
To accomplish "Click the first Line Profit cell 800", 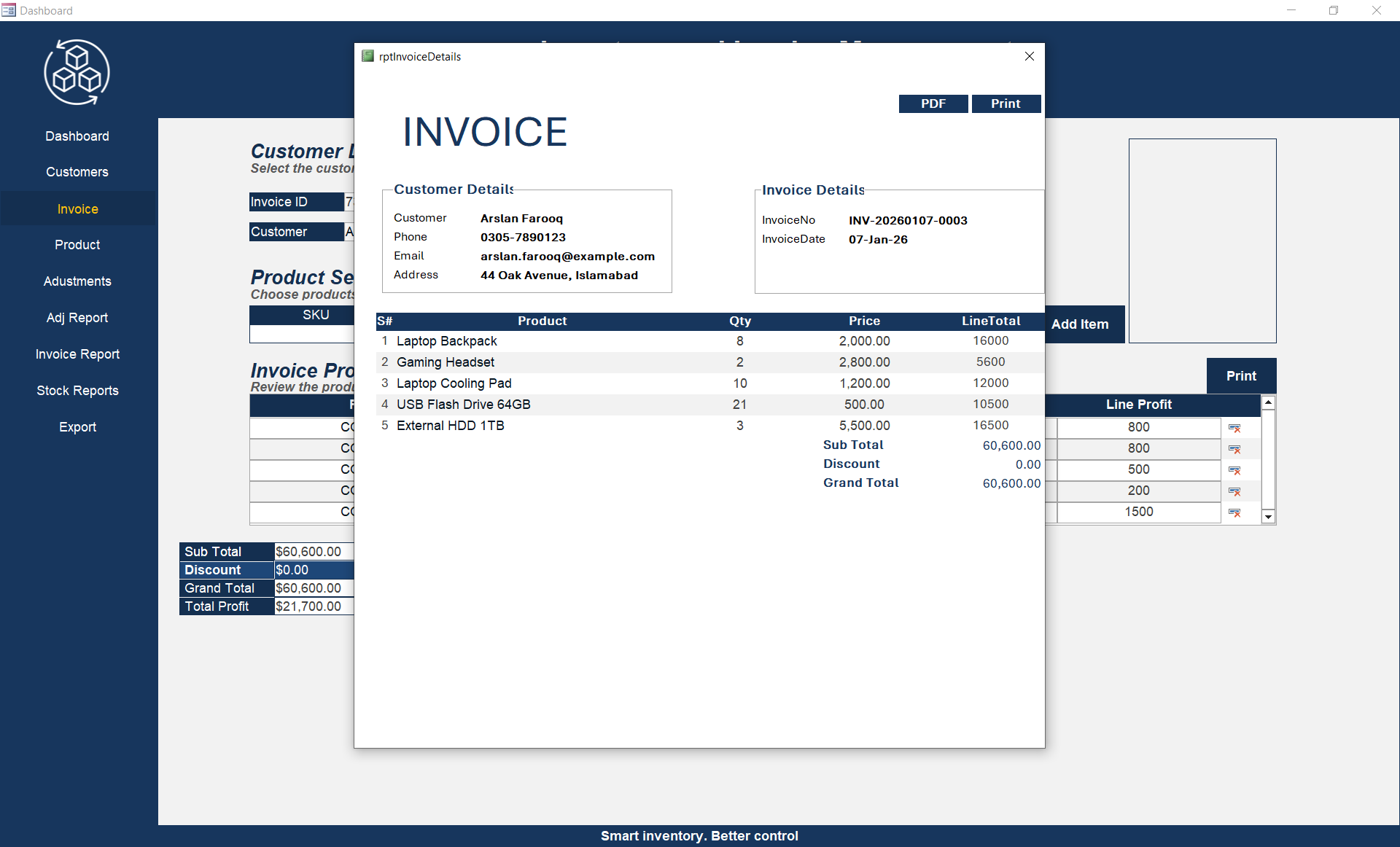I will pyautogui.click(x=1138, y=427).
